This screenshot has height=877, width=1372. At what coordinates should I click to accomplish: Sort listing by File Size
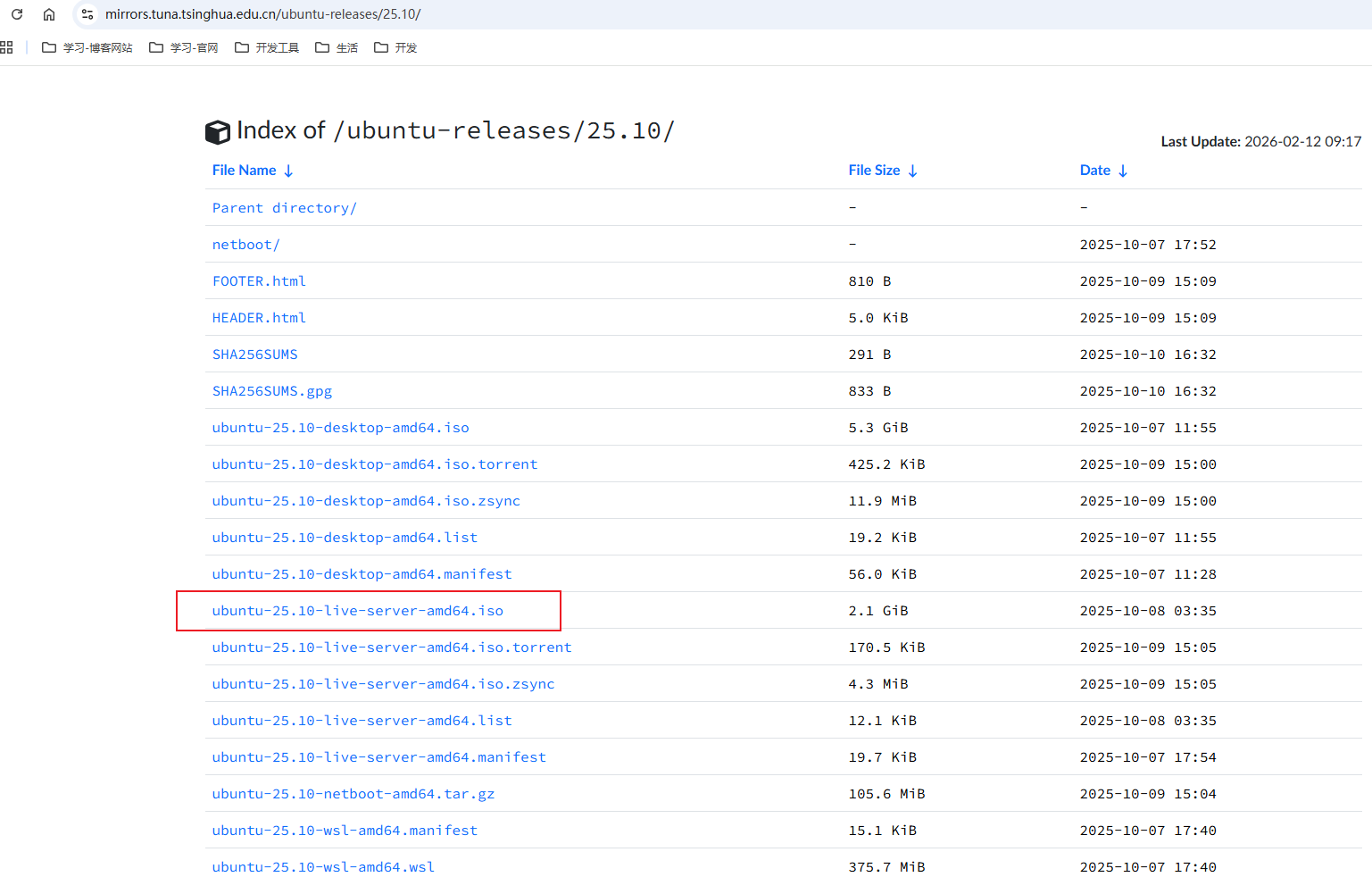pyautogui.click(x=883, y=171)
